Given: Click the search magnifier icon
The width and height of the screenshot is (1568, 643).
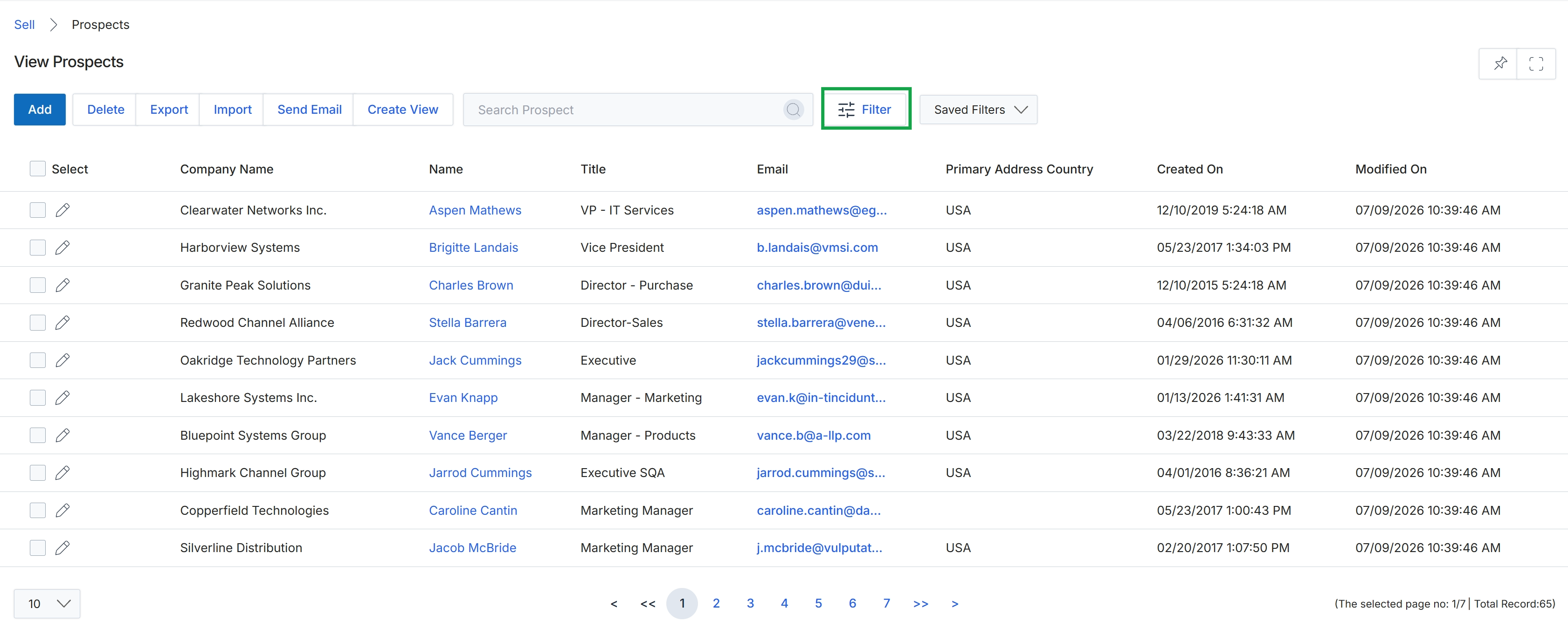Looking at the screenshot, I should click(793, 110).
